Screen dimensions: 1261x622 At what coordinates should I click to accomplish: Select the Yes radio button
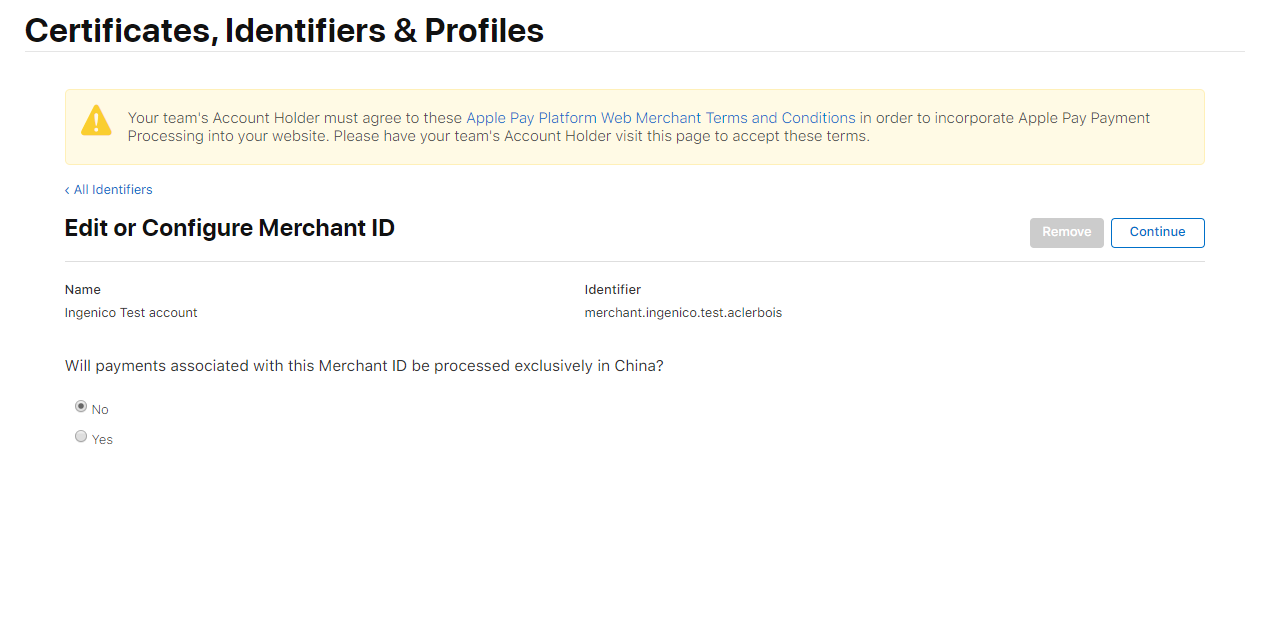tap(81, 437)
